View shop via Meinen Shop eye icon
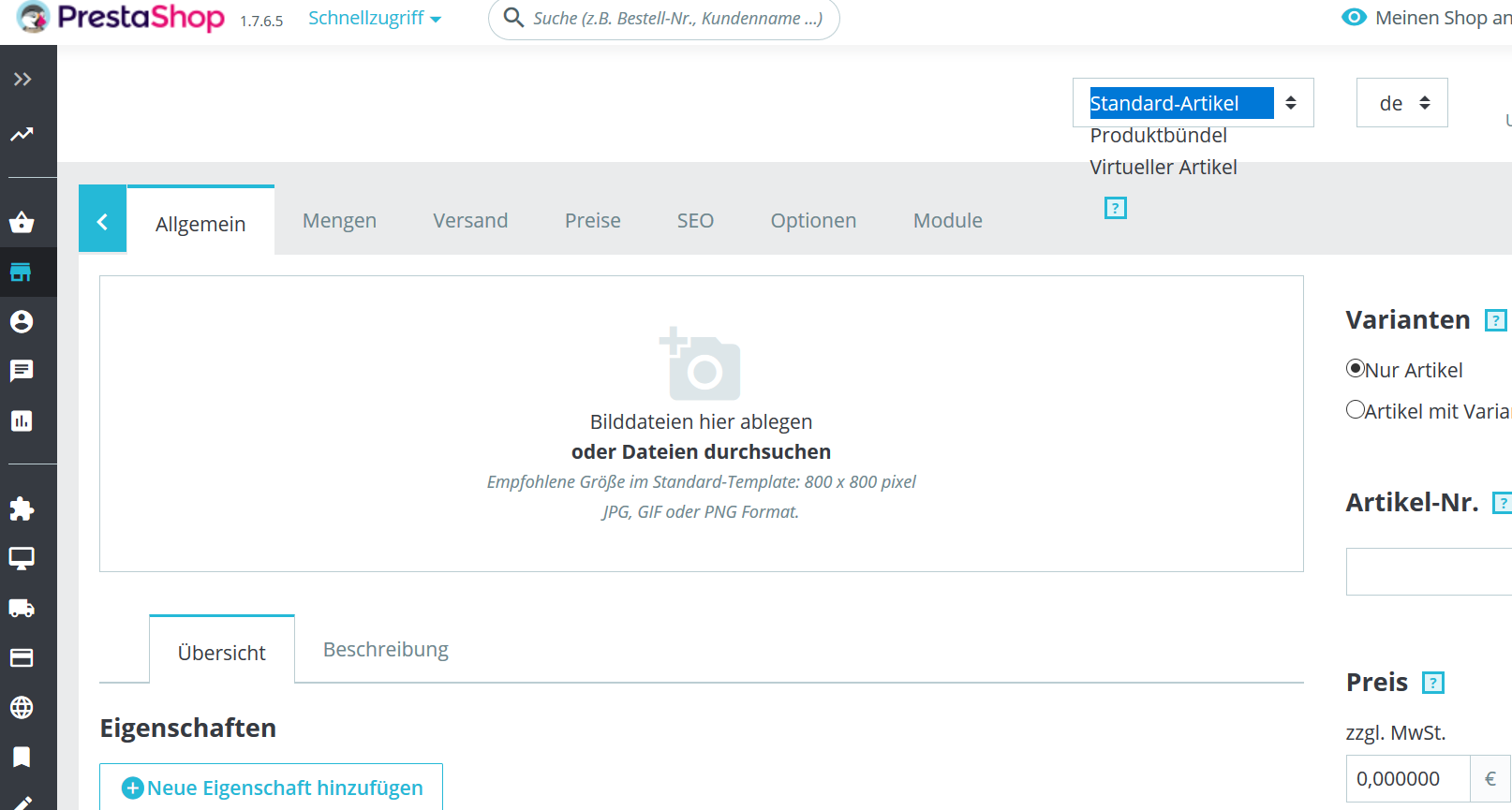Screen dimensions: 1512x810 (x=1354, y=17)
